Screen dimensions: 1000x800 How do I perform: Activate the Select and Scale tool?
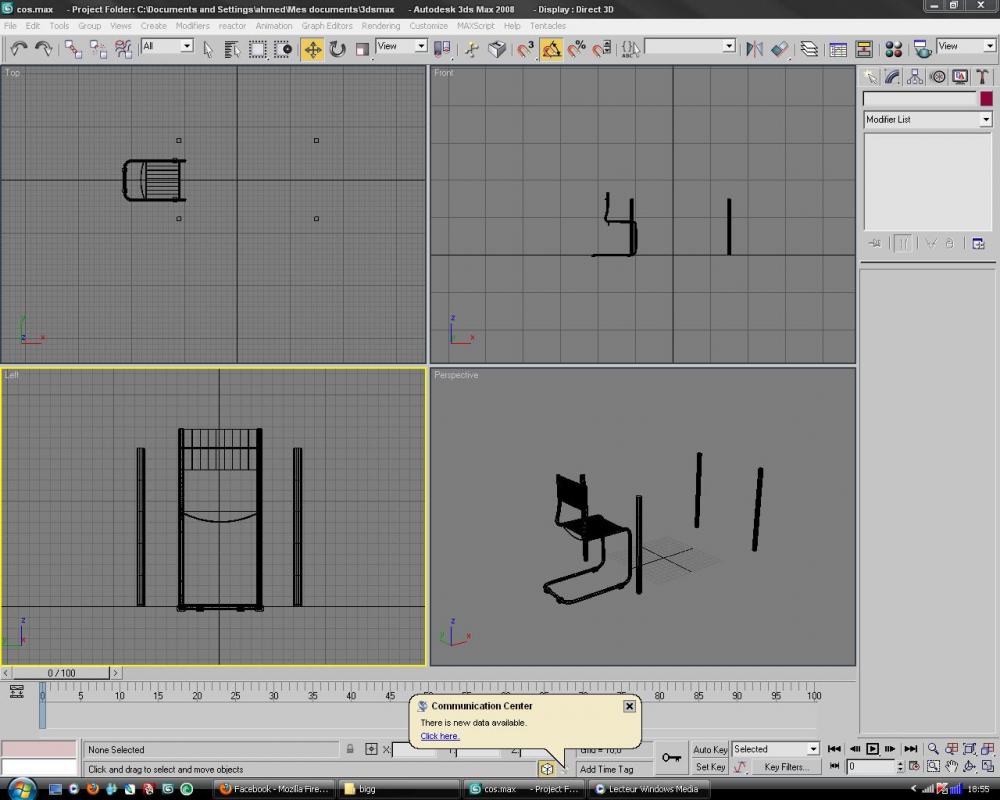click(x=362, y=49)
